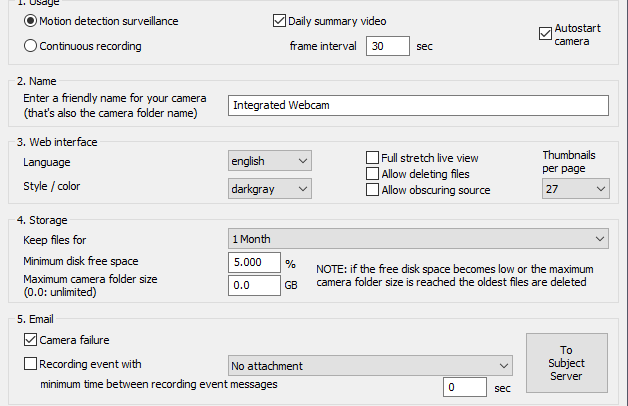628x406 pixels.
Task: Open the Keep files for dropdown
Action: (418, 239)
